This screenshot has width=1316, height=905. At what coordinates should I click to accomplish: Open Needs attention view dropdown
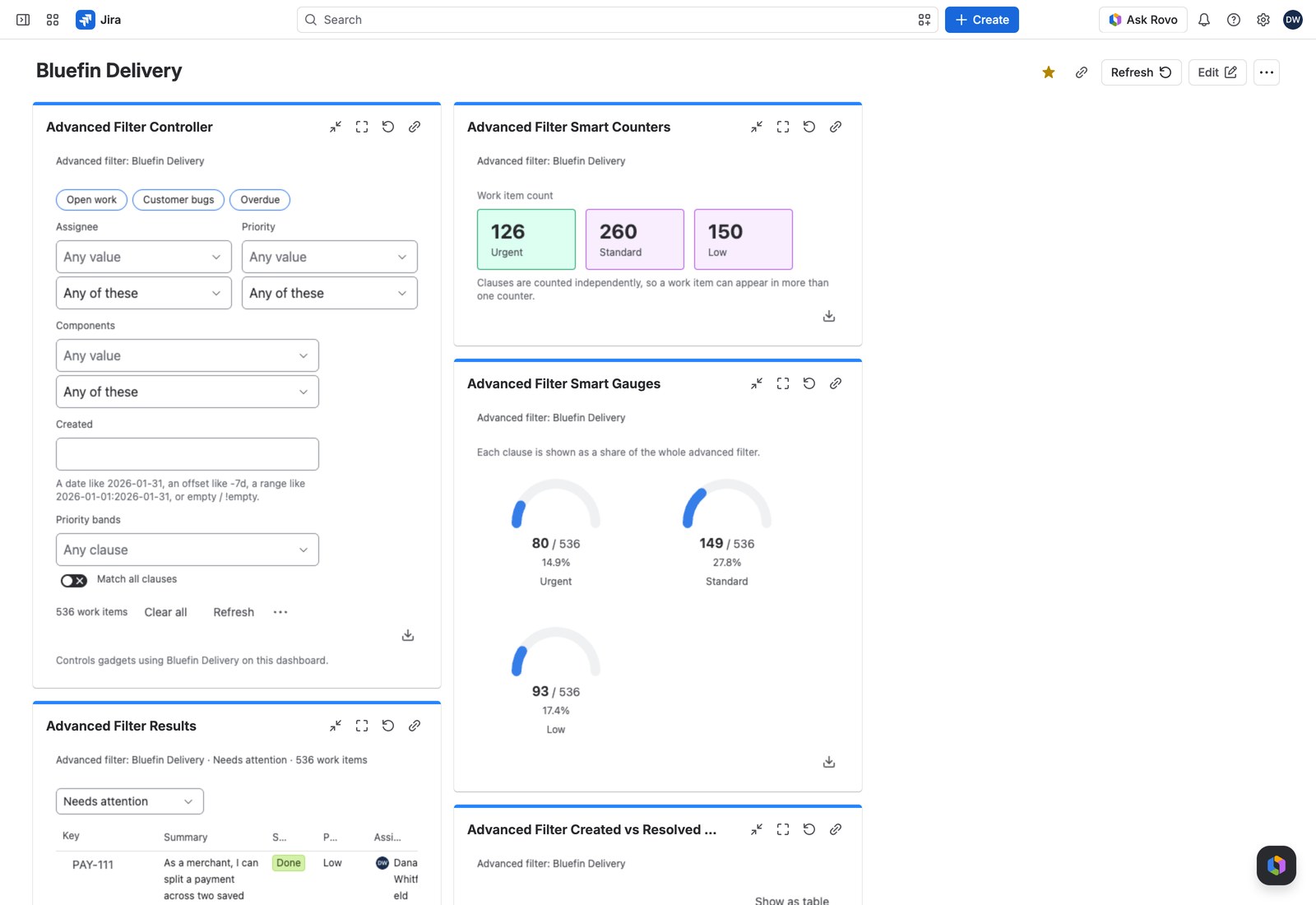pos(130,801)
